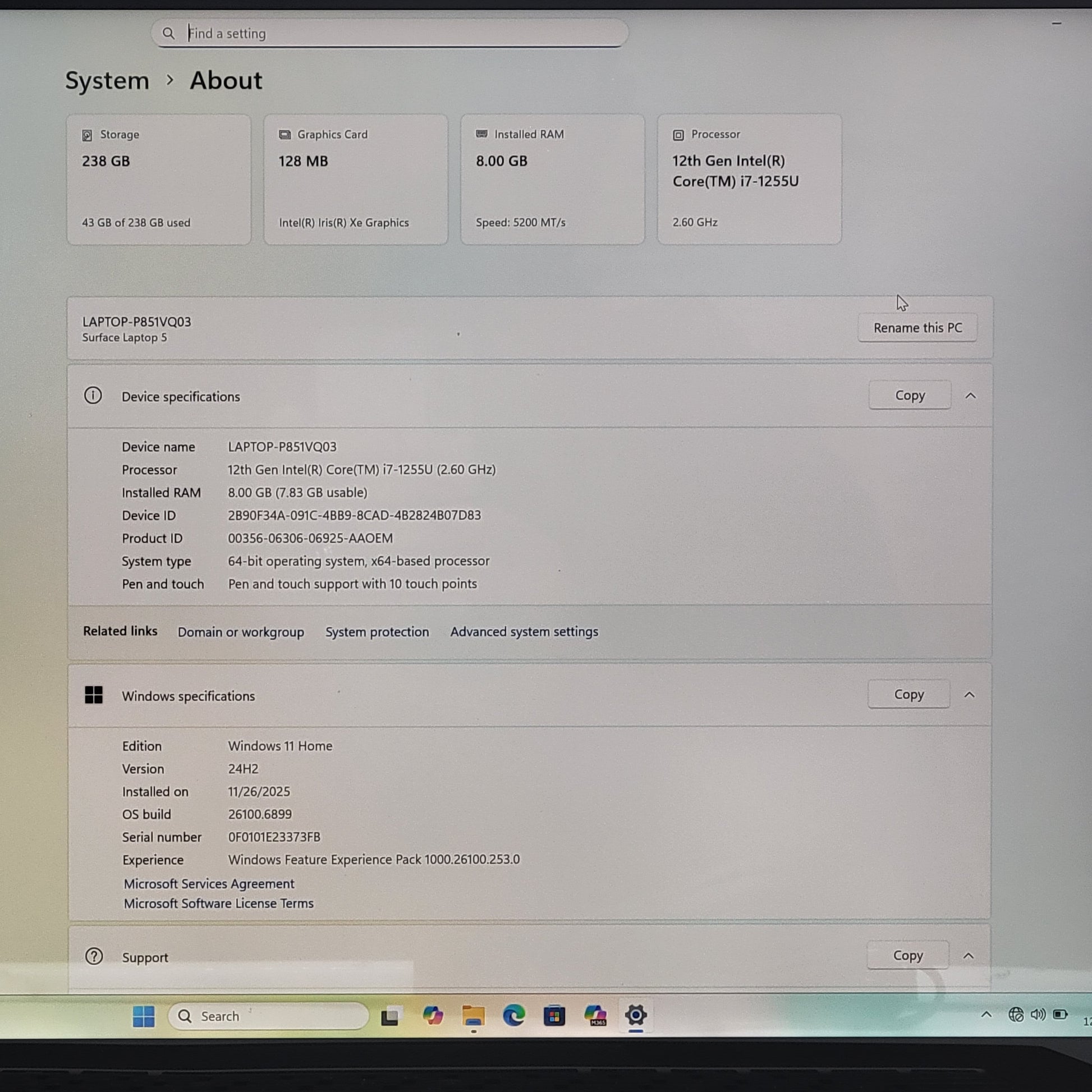
Task: Open Microsoft 365 Copilot app icon
Action: pyautogui.click(x=595, y=1016)
